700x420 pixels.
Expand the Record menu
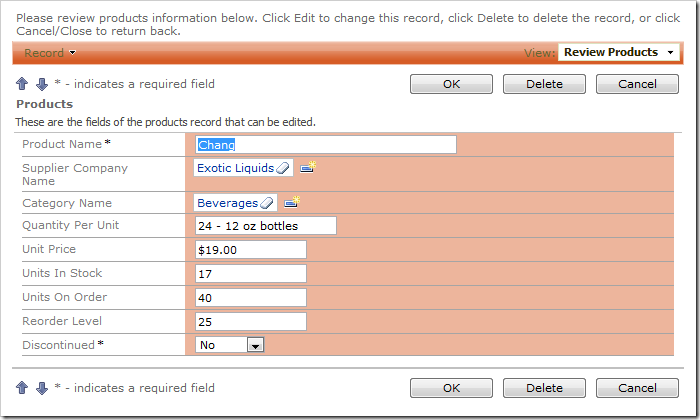coord(50,53)
